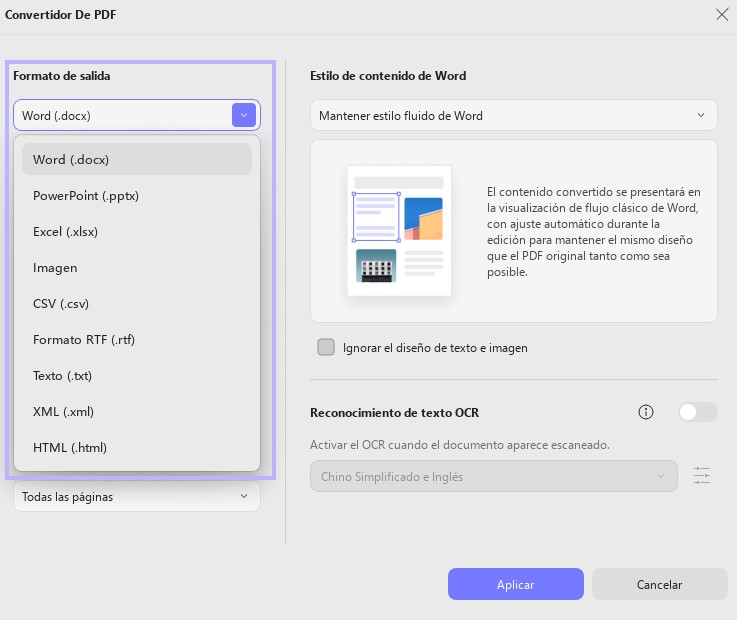737x620 pixels.
Task: Select XML (.xml) from the list
Action: pyautogui.click(x=137, y=412)
